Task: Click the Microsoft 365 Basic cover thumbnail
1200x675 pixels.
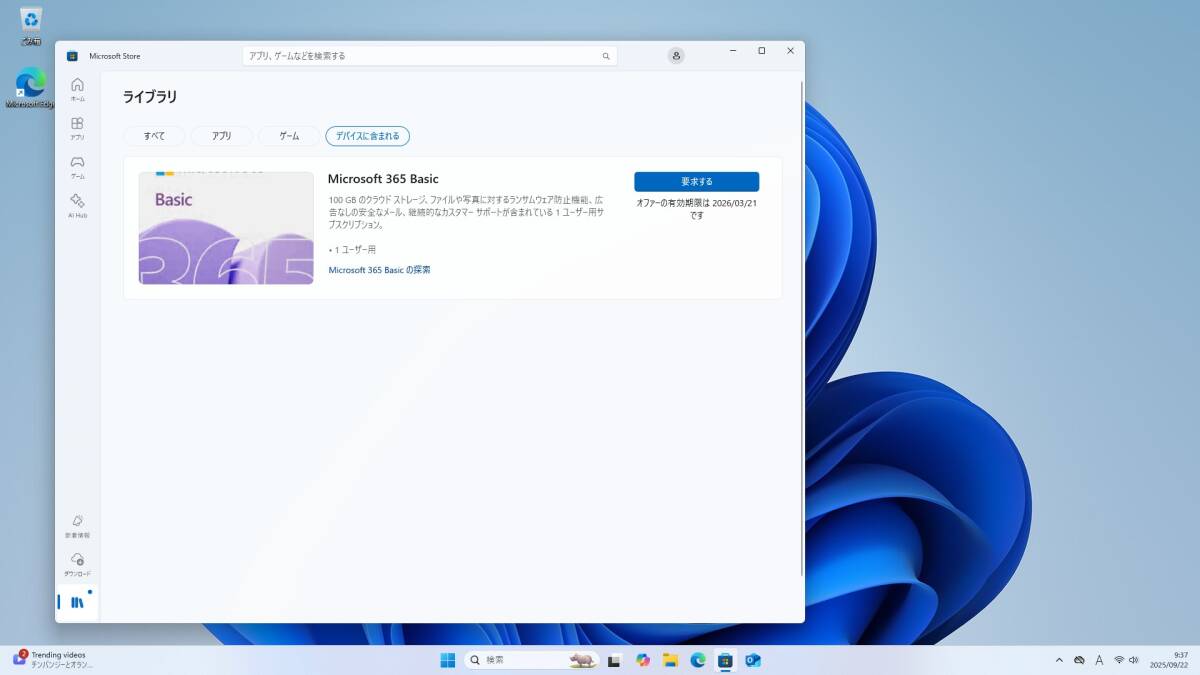Action: click(225, 227)
